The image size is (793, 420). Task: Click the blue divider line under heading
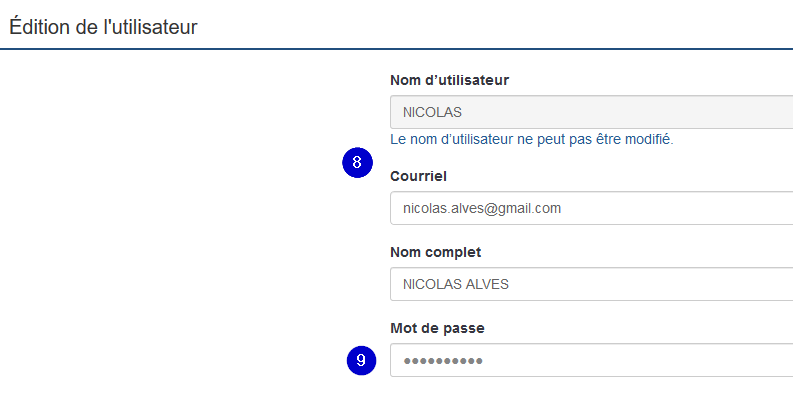[396, 49]
